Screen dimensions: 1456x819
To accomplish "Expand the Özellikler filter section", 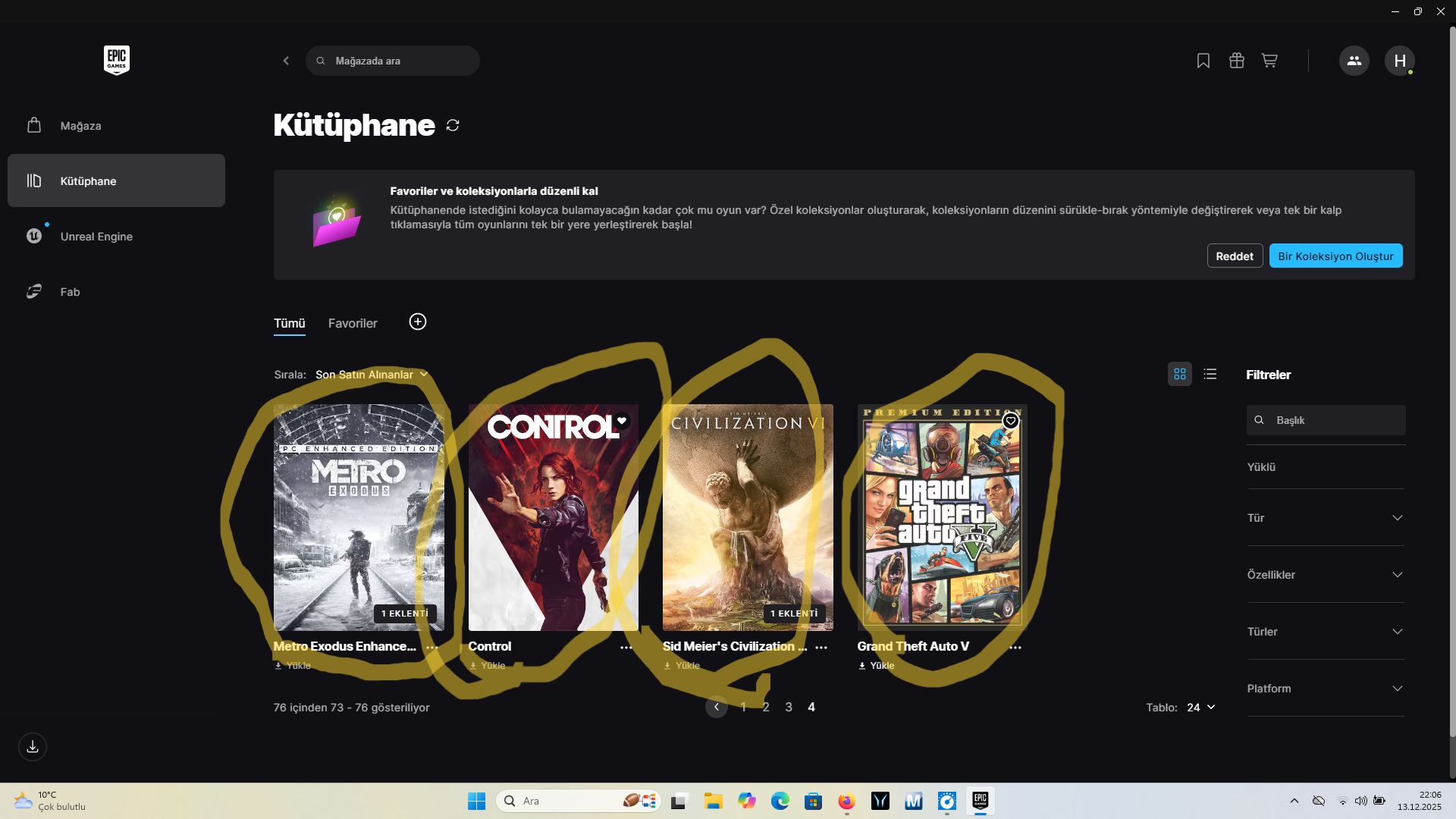I will 1326,575.
